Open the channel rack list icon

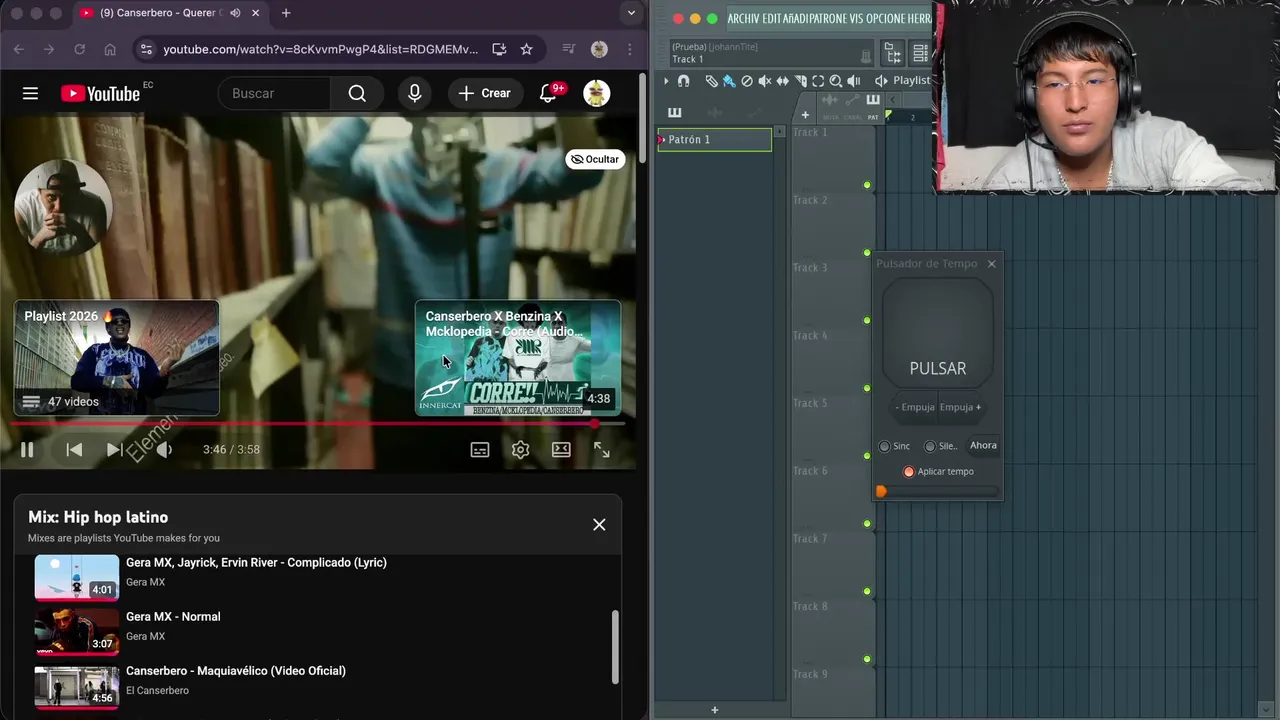tap(920, 53)
